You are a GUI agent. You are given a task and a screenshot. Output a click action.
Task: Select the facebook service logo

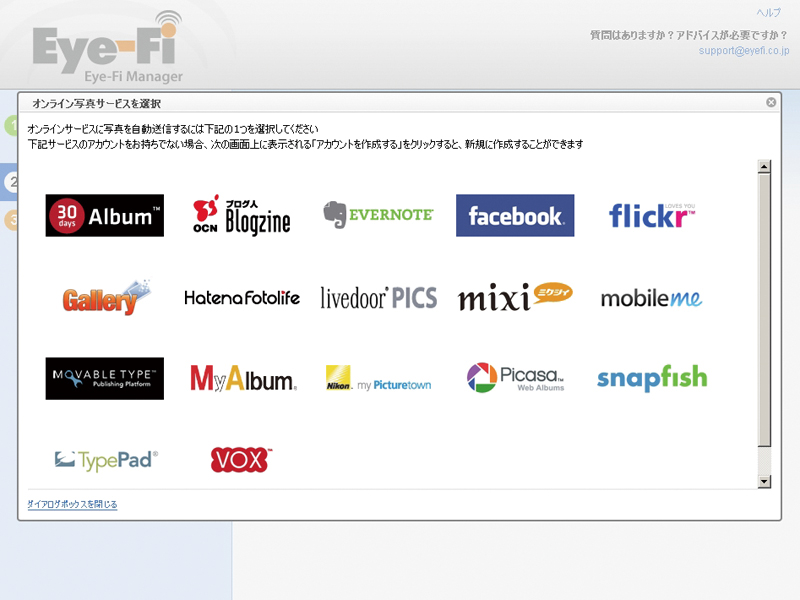coord(514,215)
